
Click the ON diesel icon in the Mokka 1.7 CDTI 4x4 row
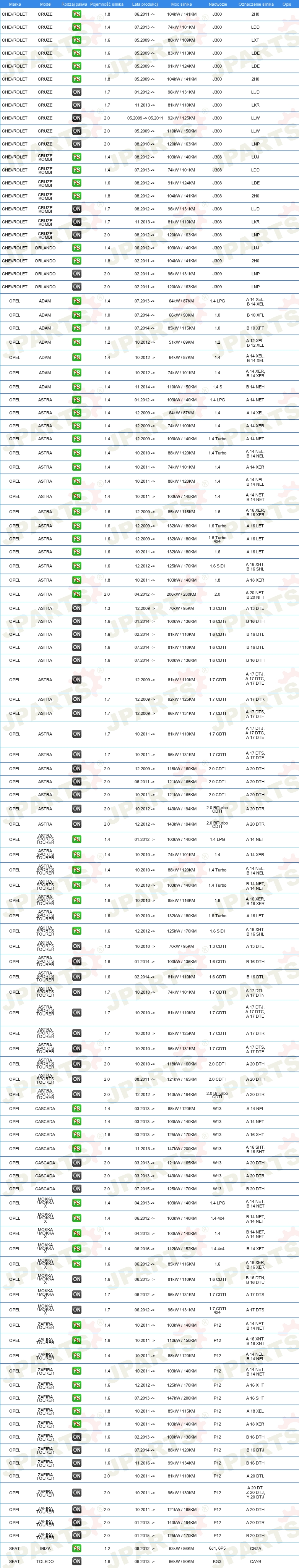[77, 1309]
